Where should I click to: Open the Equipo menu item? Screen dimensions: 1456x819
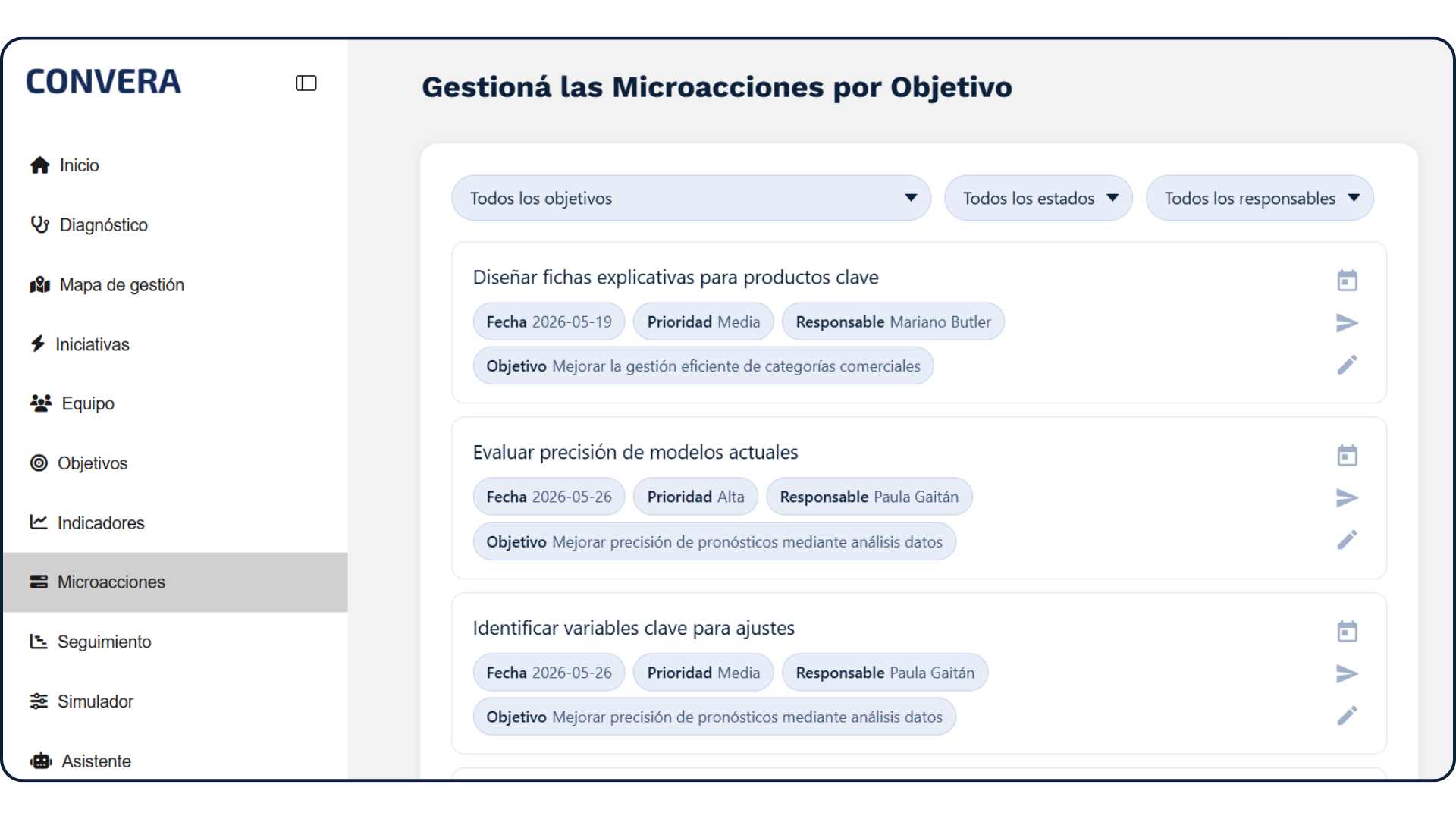(x=175, y=403)
